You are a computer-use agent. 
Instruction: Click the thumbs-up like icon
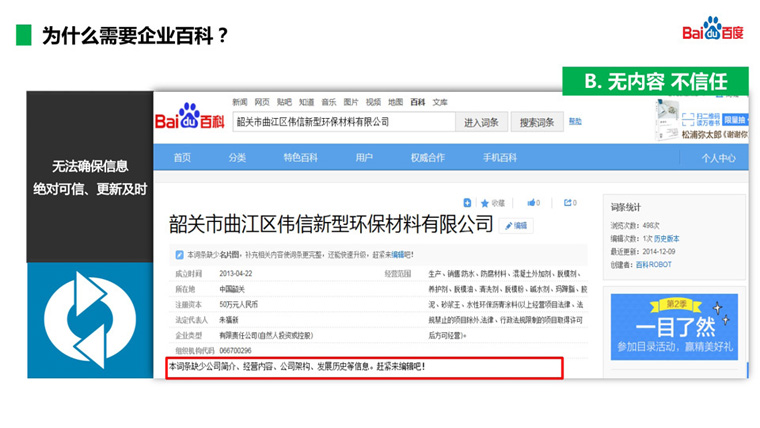531,203
